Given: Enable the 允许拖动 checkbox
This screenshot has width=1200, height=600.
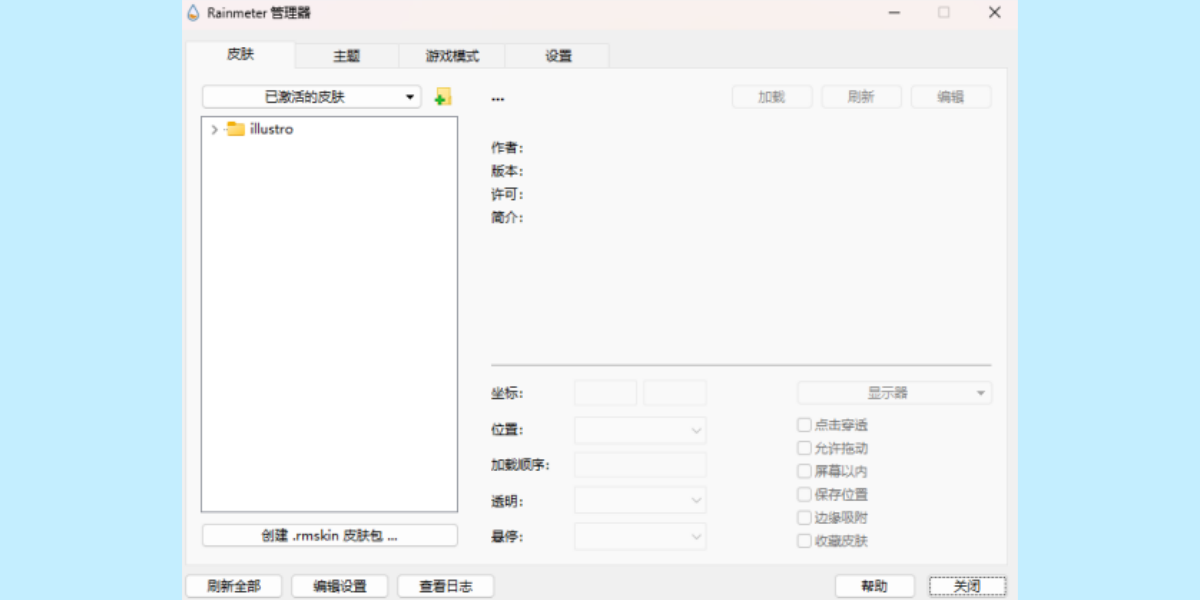Looking at the screenshot, I should tap(804, 448).
